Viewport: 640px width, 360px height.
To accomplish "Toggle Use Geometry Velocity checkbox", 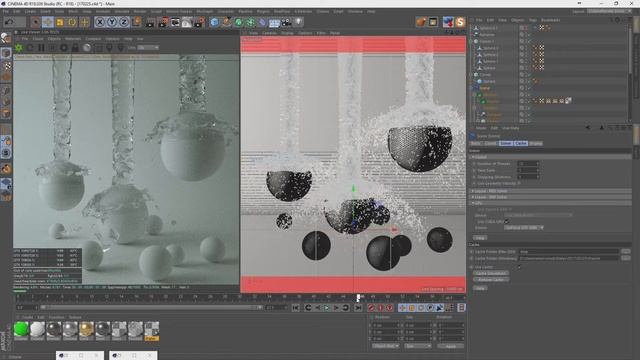I will point(519,184).
